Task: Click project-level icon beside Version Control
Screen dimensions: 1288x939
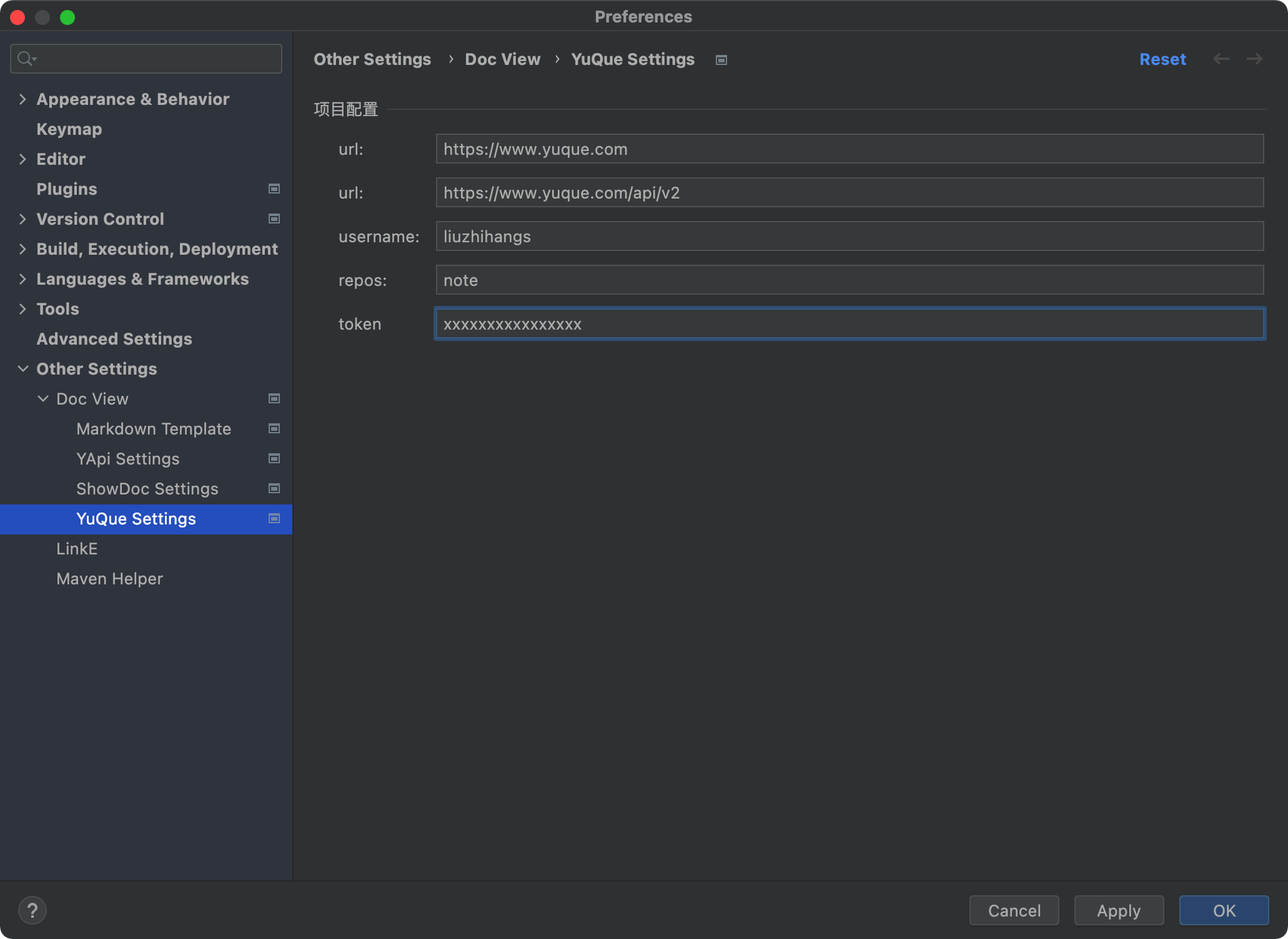Action: click(x=274, y=219)
